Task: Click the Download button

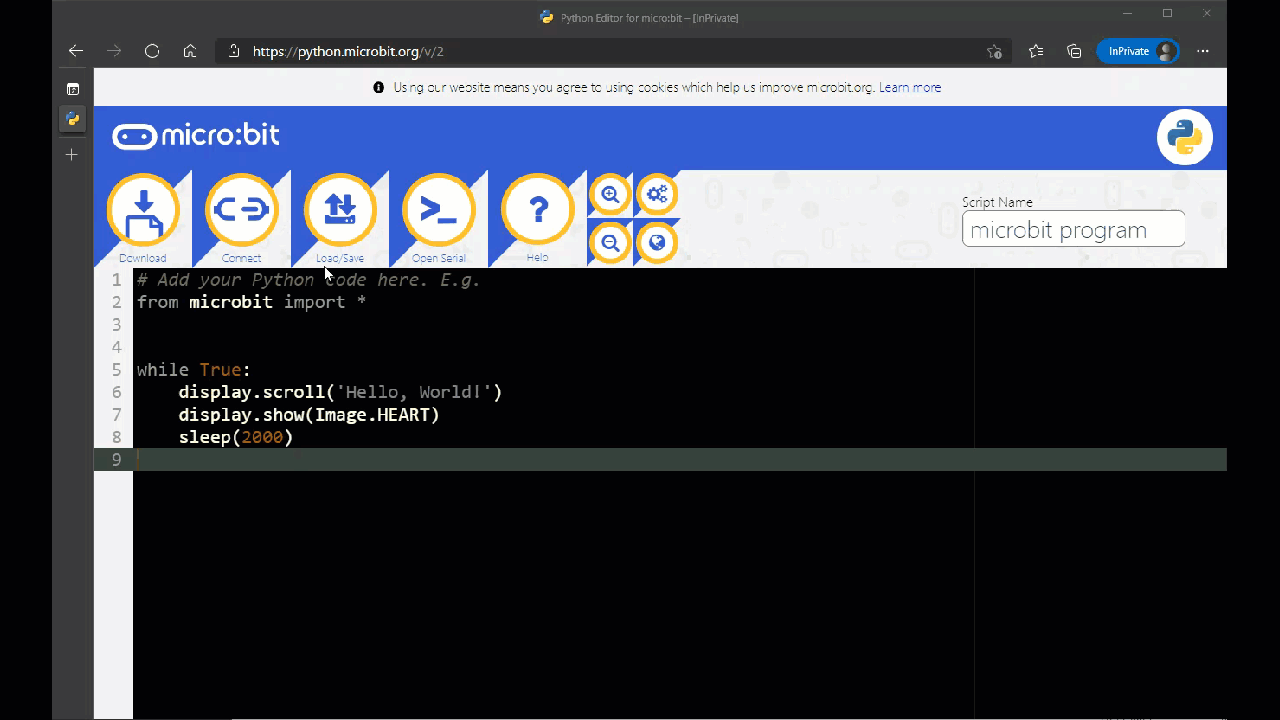Action: click(x=143, y=212)
